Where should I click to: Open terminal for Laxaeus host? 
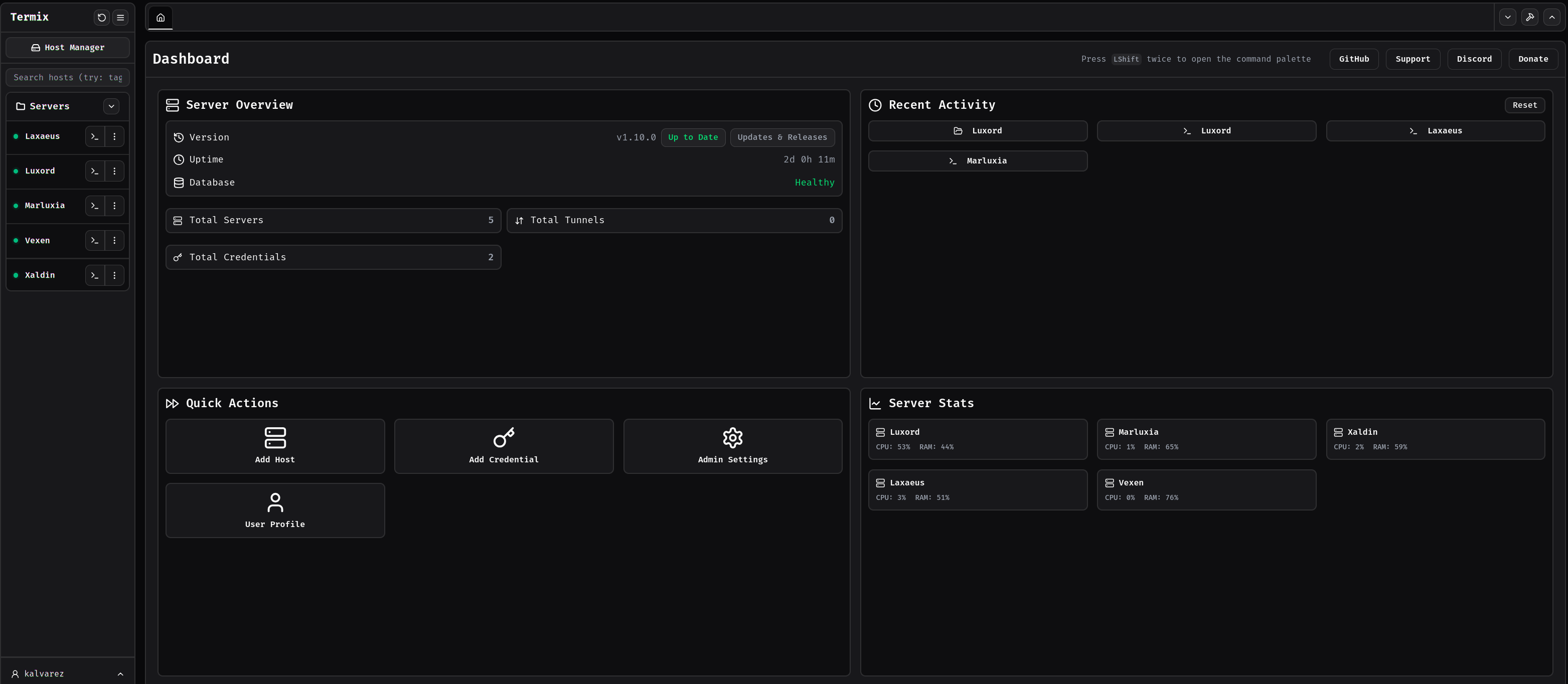tap(94, 136)
